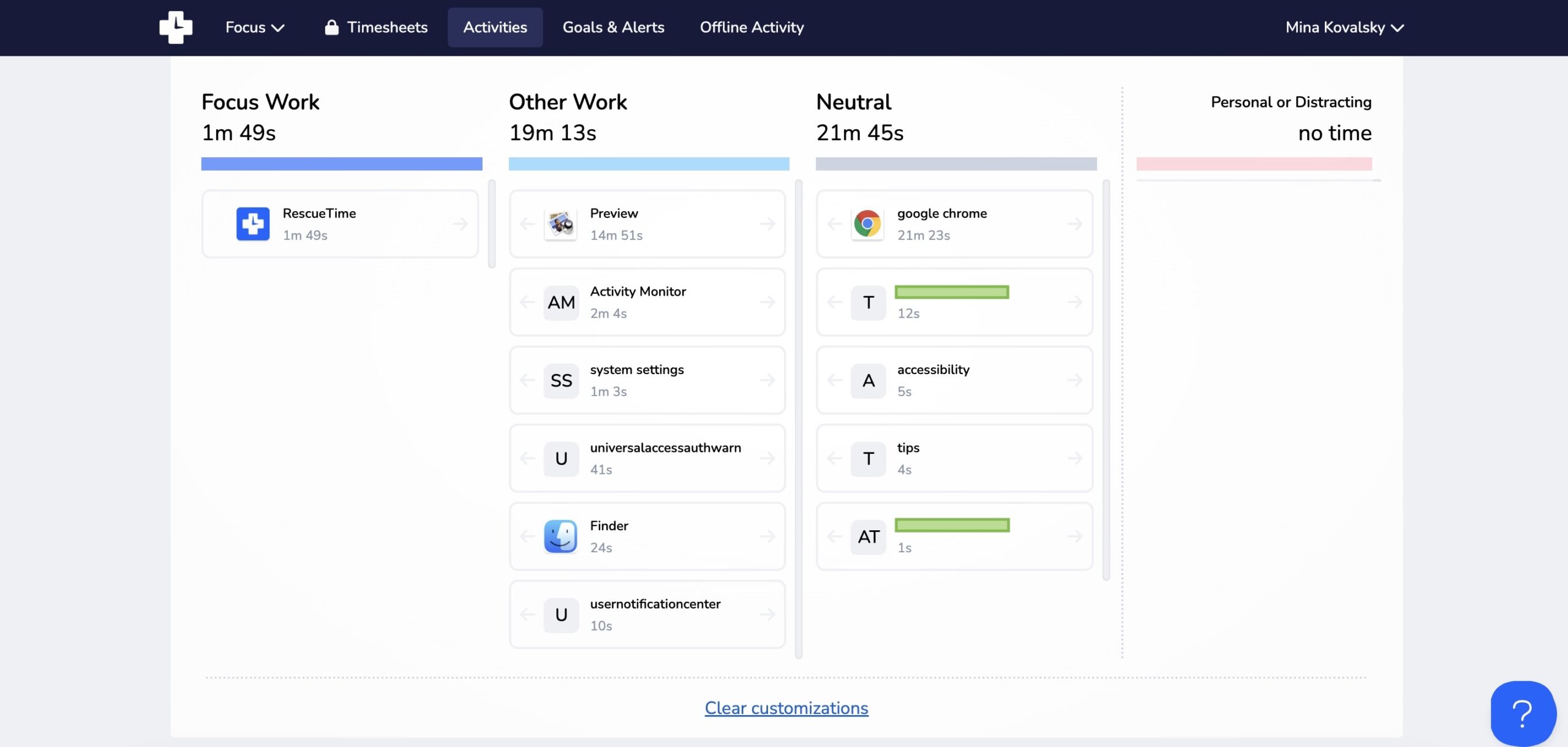Click the Clear customizations link
Viewport: 1568px width, 747px height.
[x=786, y=708]
